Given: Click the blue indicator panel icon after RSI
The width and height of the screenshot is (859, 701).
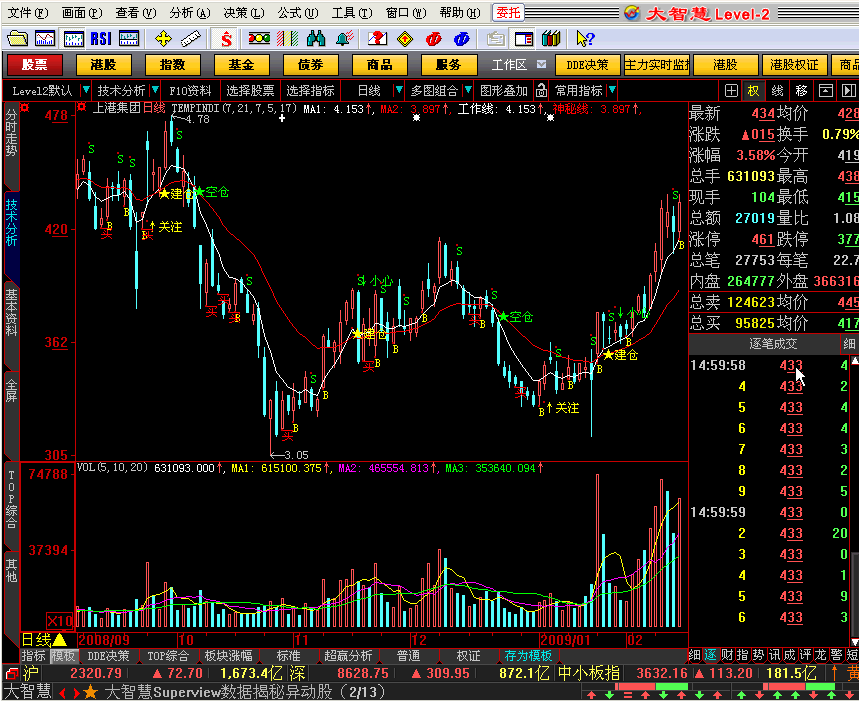Looking at the screenshot, I should [x=129, y=39].
